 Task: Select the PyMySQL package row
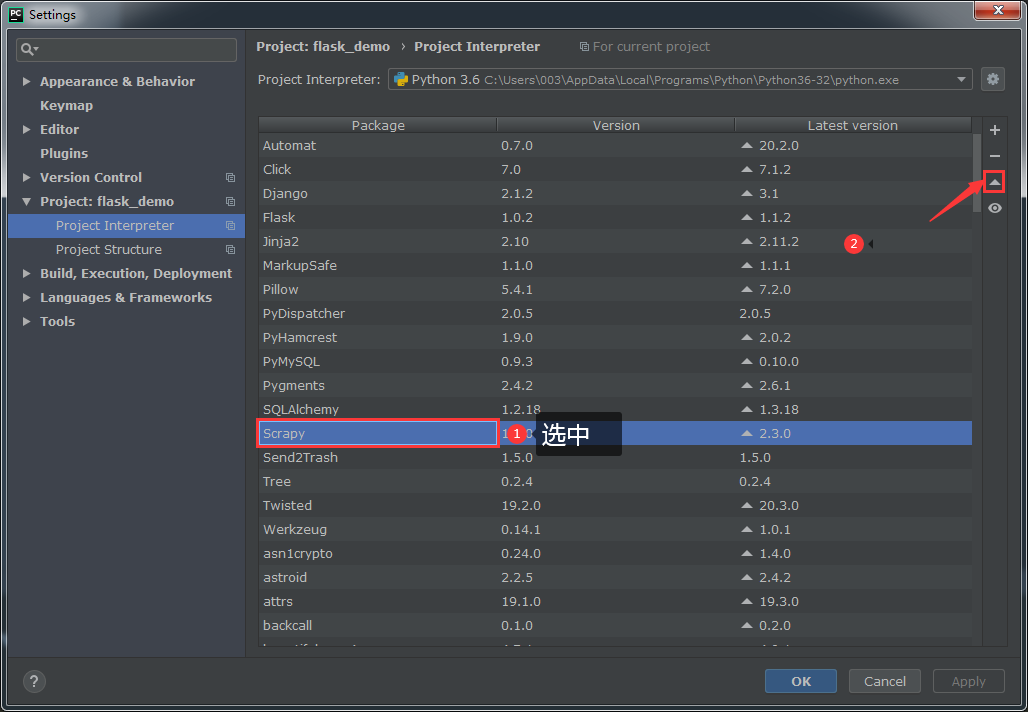click(x=616, y=362)
